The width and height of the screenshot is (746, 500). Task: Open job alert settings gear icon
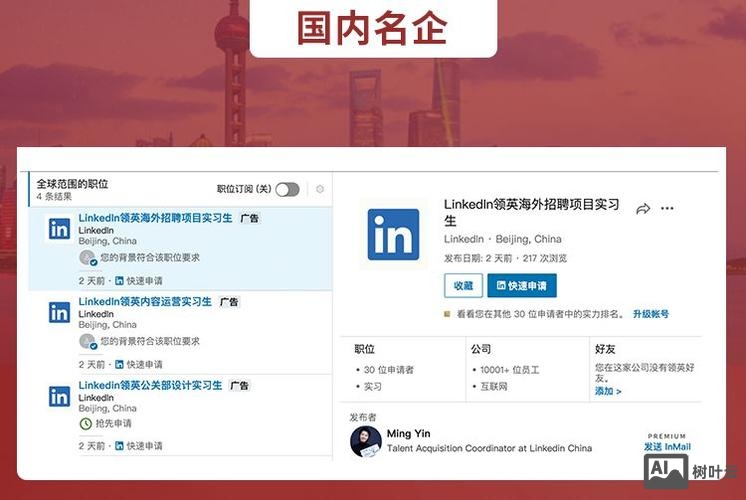(320, 189)
